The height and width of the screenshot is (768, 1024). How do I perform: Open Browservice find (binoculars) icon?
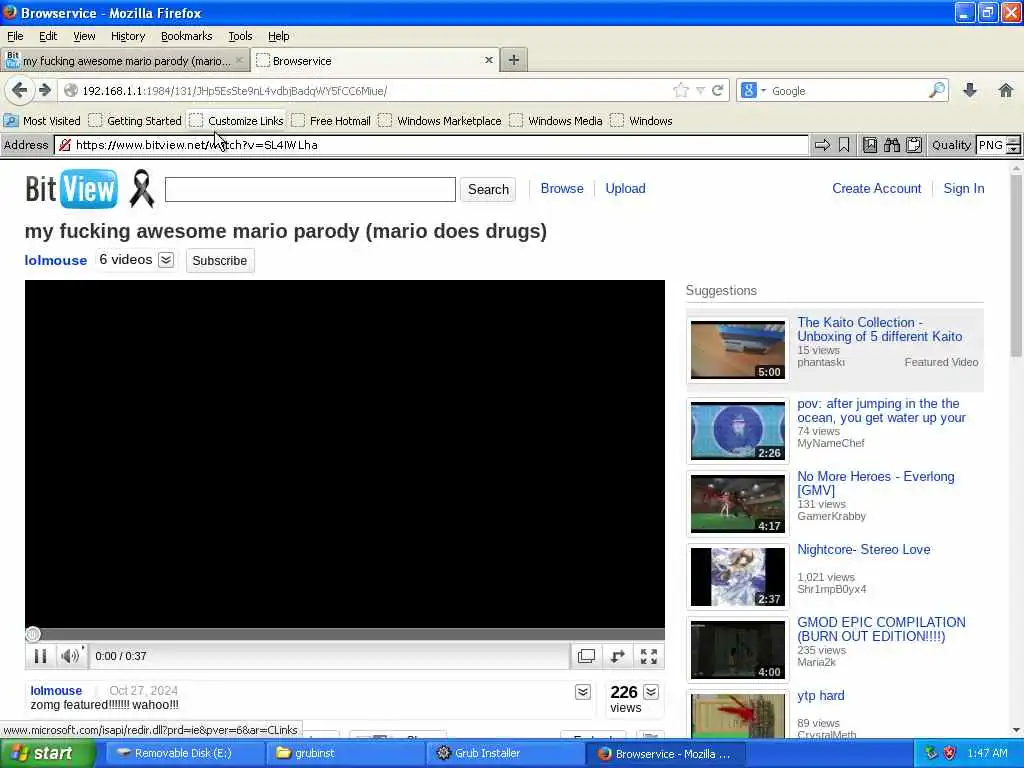[x=891, y=145]
